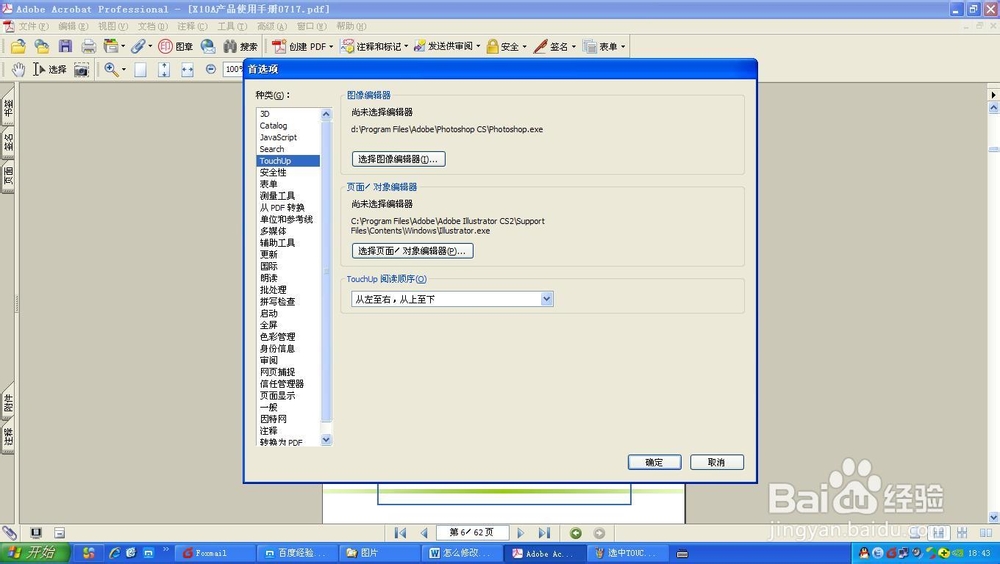The width and height of the screenshot is (1000, 564).
Task: Click the Save floppy disk icon
Action: point(65,46)
